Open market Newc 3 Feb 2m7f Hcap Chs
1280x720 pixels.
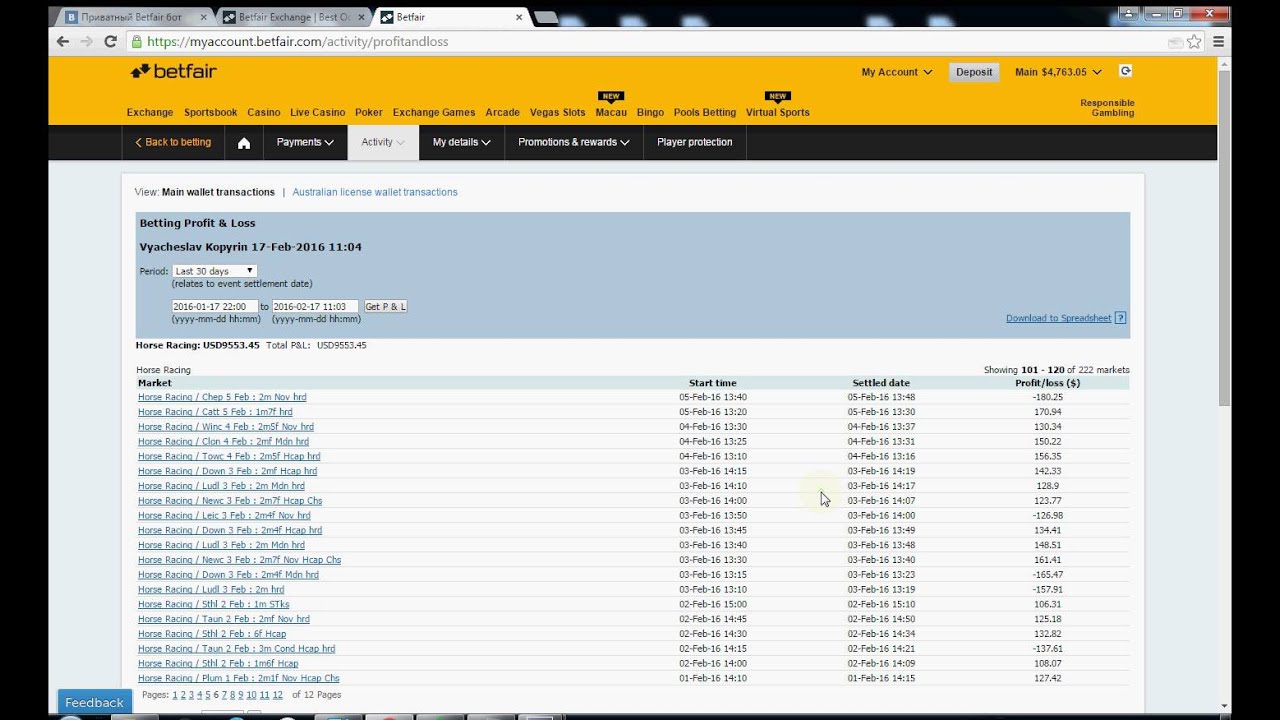coord(230,501)
